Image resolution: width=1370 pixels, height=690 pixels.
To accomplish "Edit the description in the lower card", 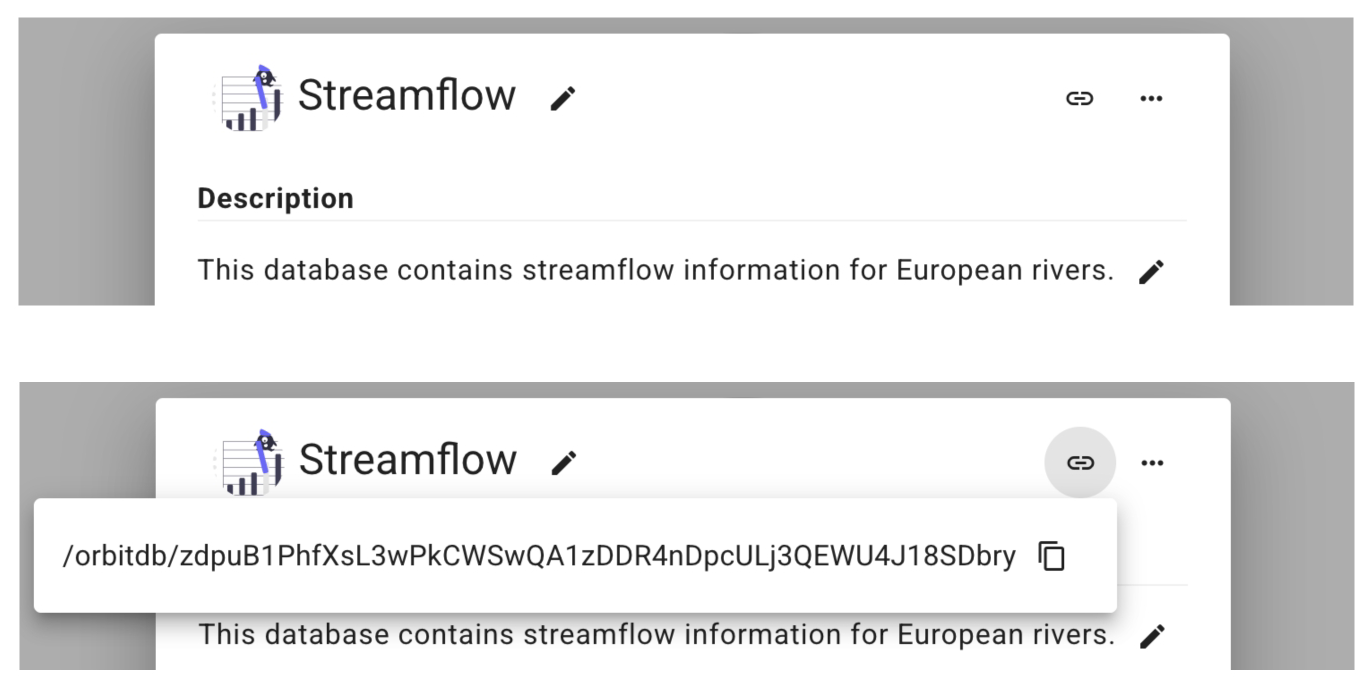I will [x=1152, y=636].
